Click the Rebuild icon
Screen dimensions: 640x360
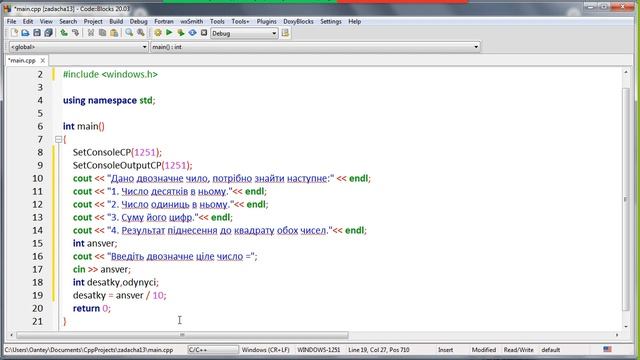(192, 33)
